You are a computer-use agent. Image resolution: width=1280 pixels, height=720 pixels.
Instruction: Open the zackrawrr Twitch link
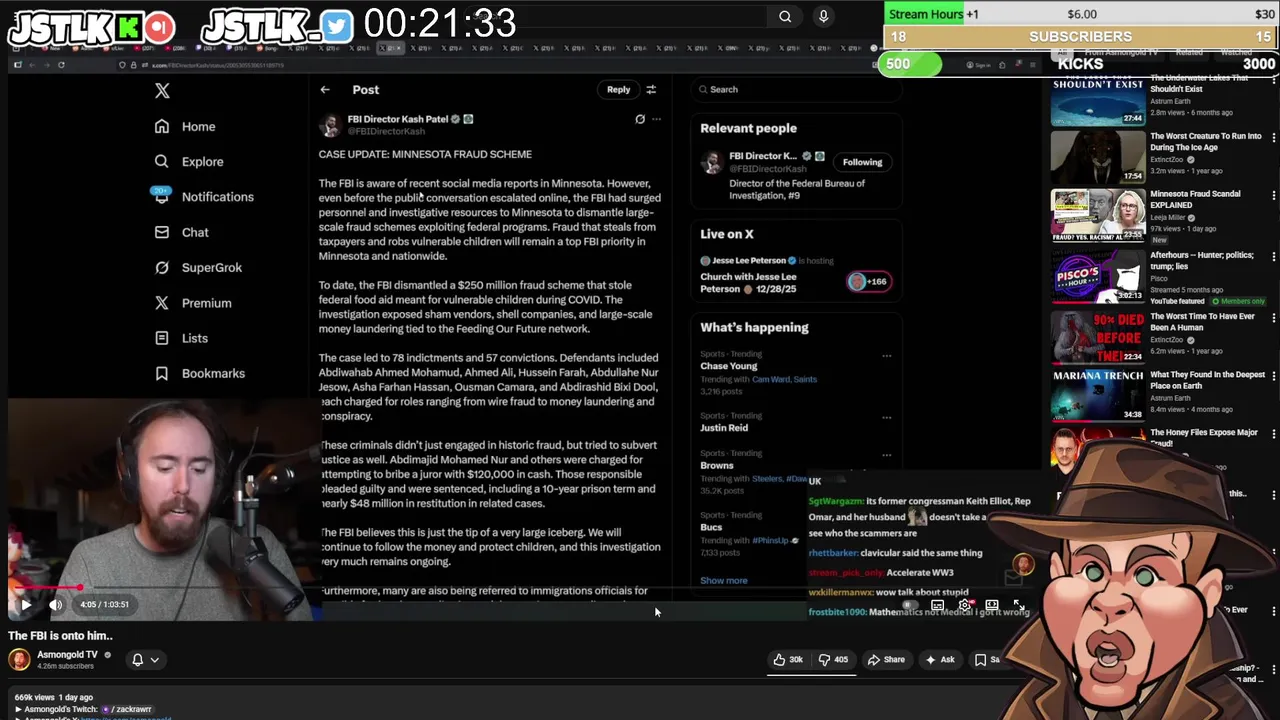[x=130, y=709]
